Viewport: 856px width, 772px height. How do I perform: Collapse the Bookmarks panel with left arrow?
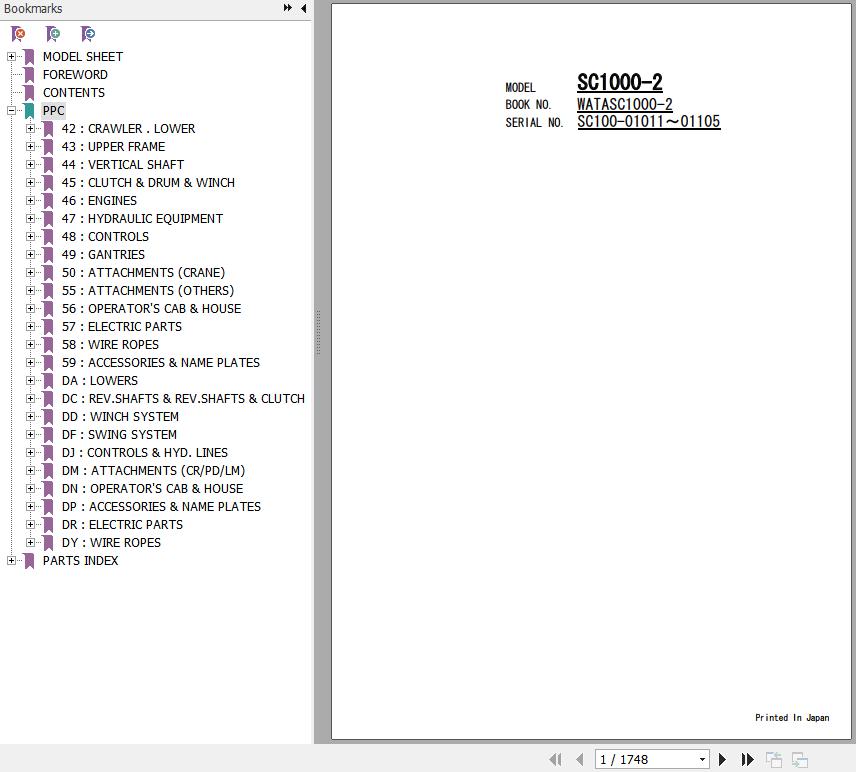[304, 8]
